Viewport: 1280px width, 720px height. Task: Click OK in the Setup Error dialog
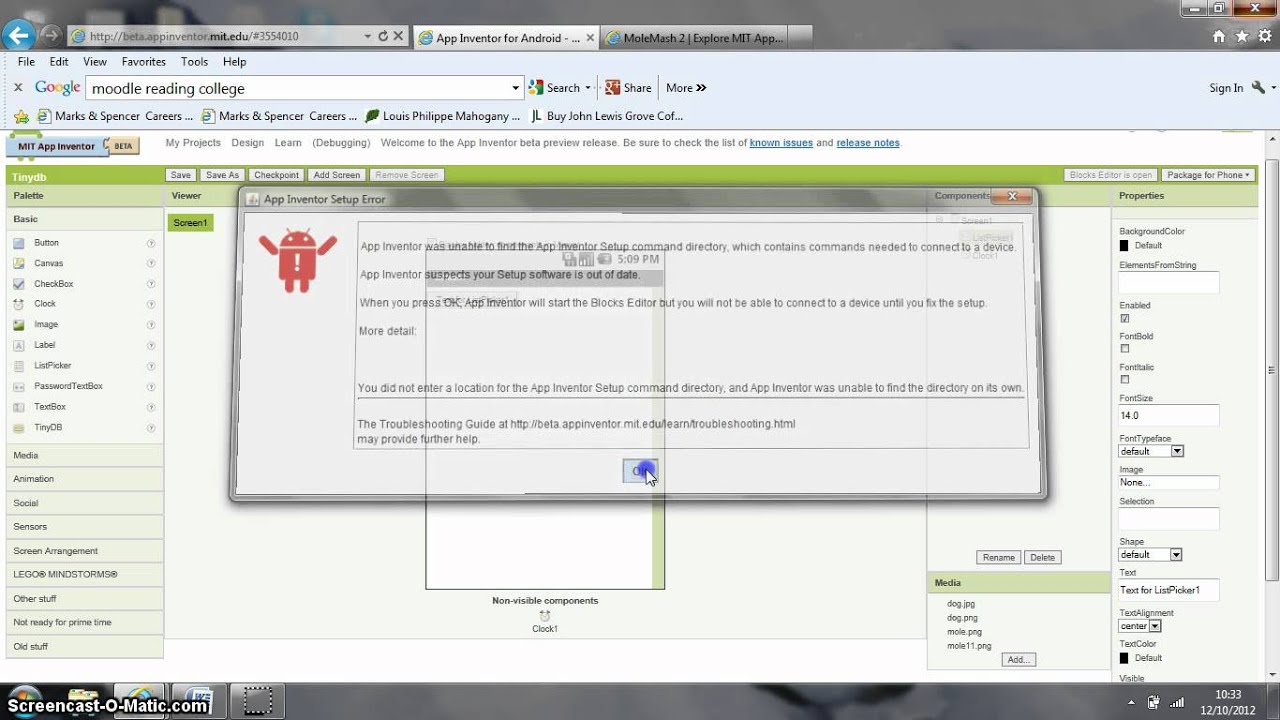point(640,471)
